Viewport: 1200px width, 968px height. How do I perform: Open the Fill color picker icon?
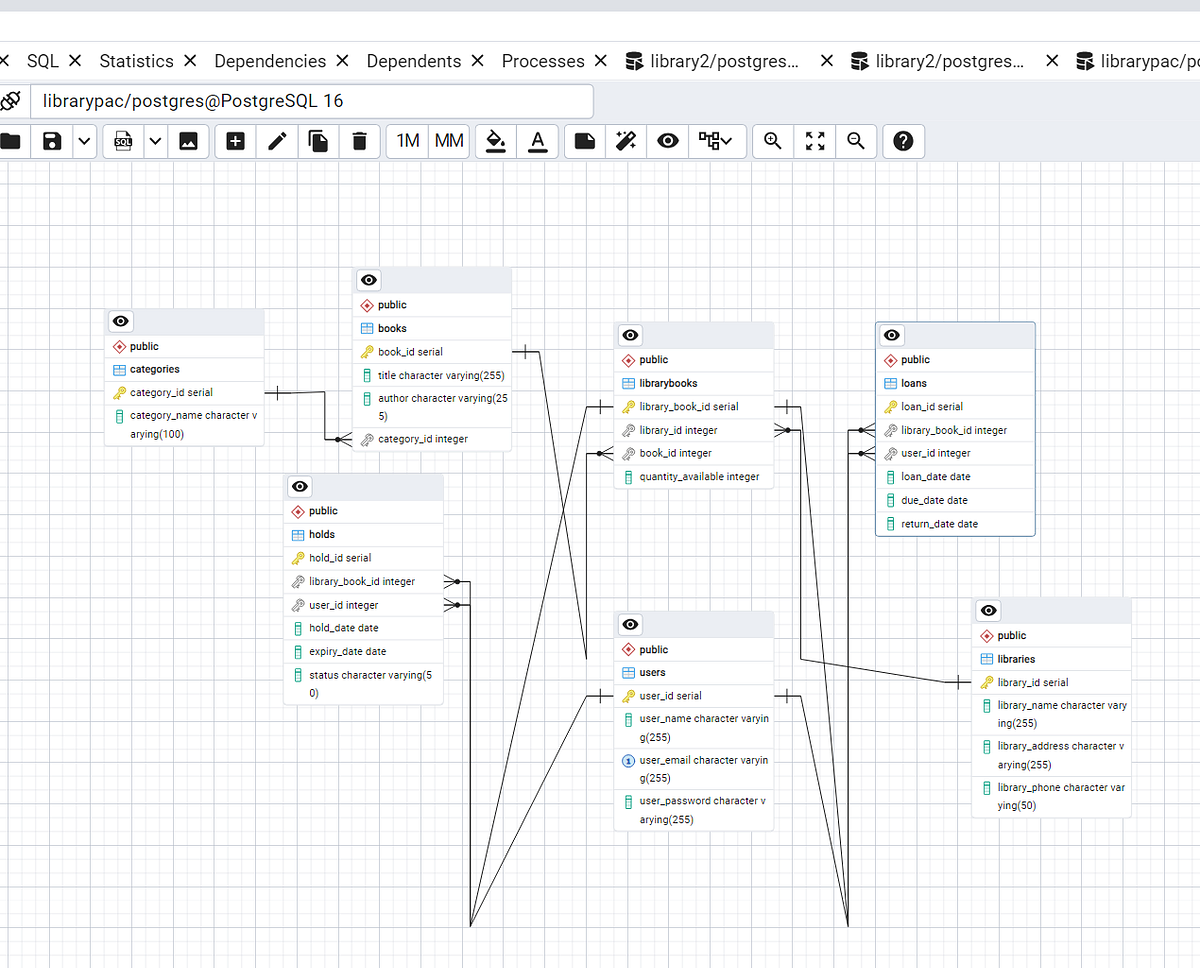494,141
